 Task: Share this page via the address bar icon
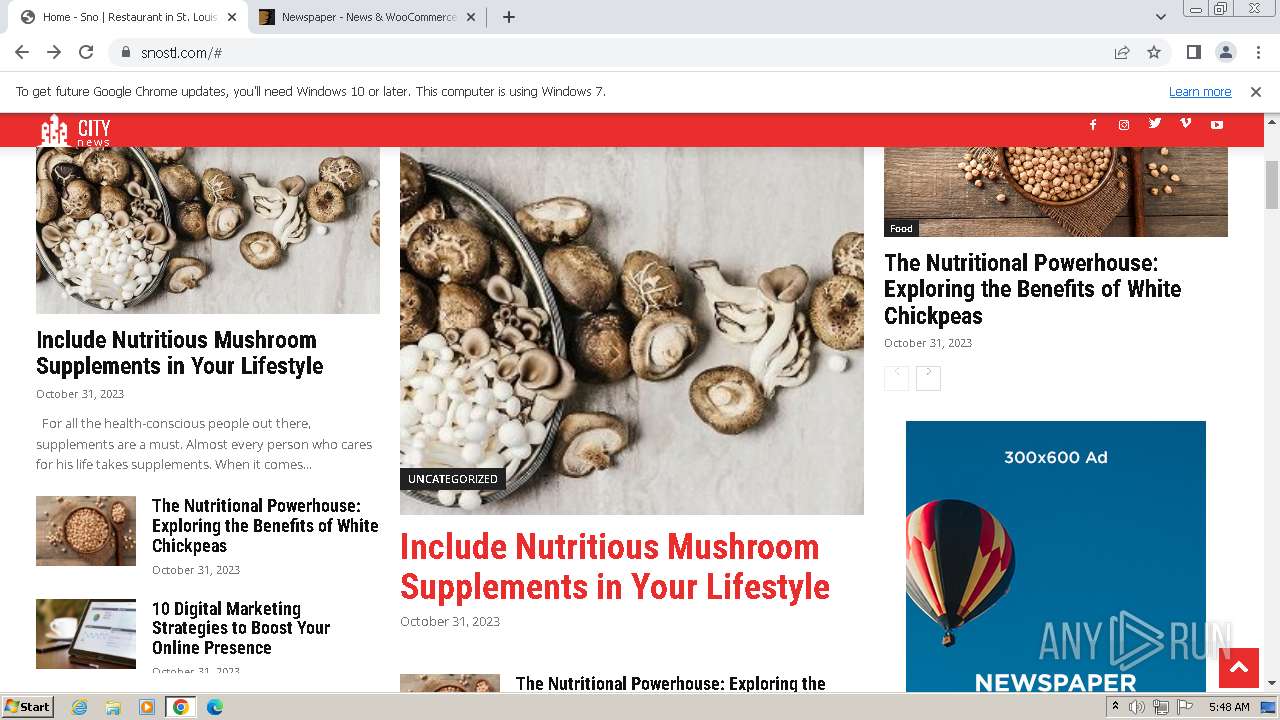pos(1122,52)
